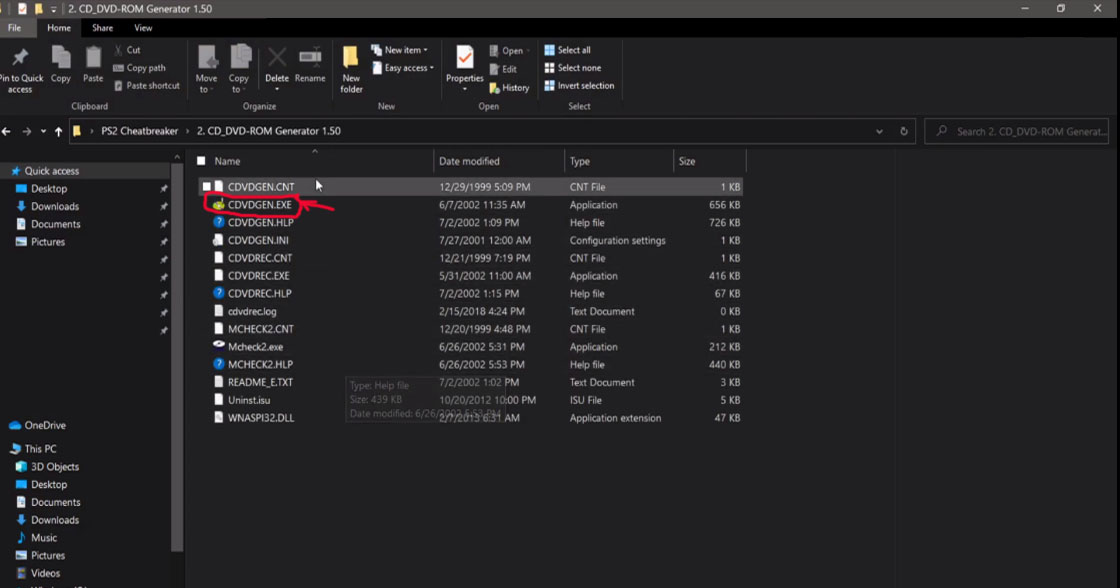Click the Rename icon in Organize group
The image size is (1120, 588).
click(310, 58)
